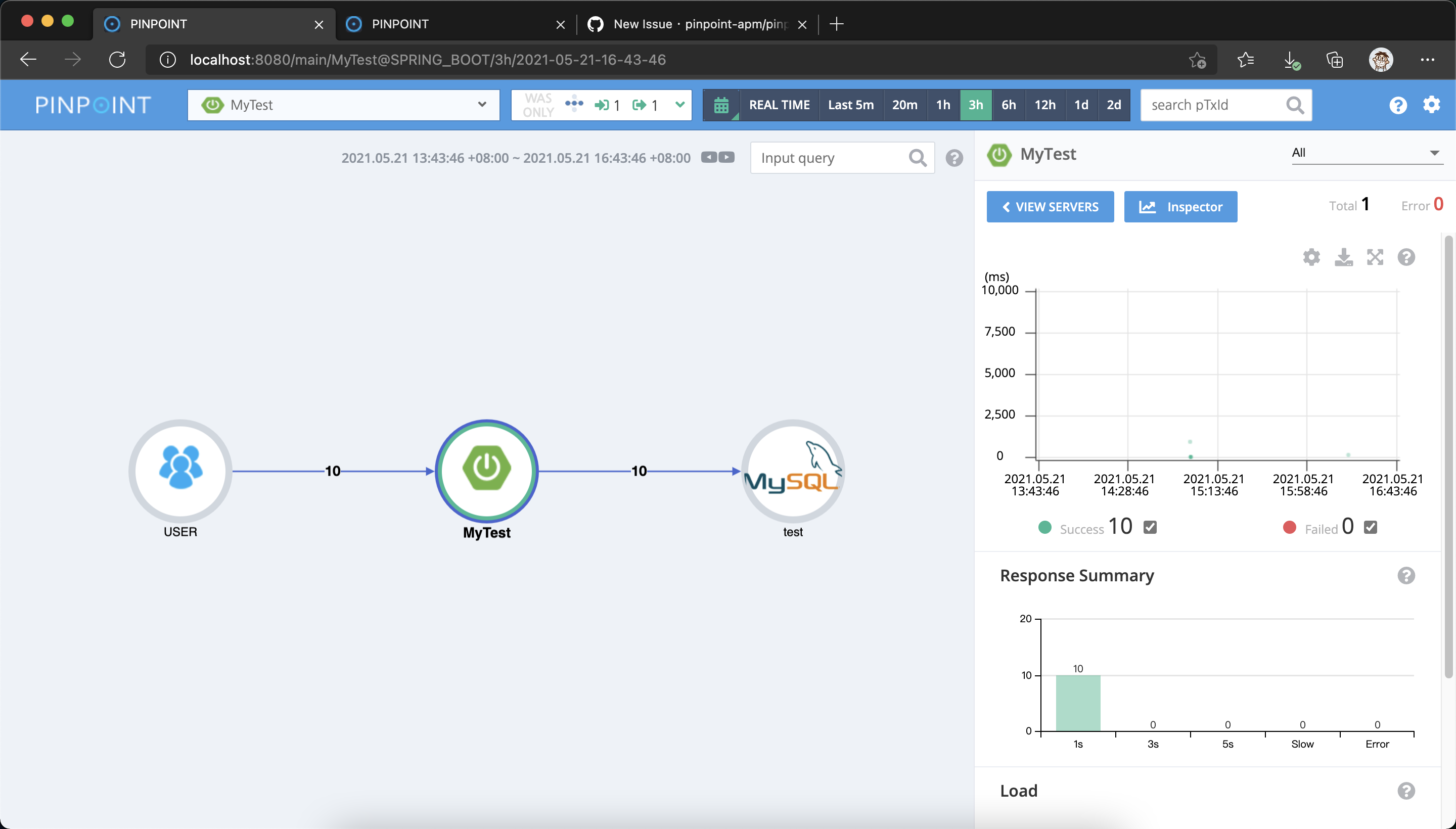The height and width of the screenshot is (829, 1456).
Task: Expand the inbound/outbound depth dropdown
Action: tap(679, 105)
